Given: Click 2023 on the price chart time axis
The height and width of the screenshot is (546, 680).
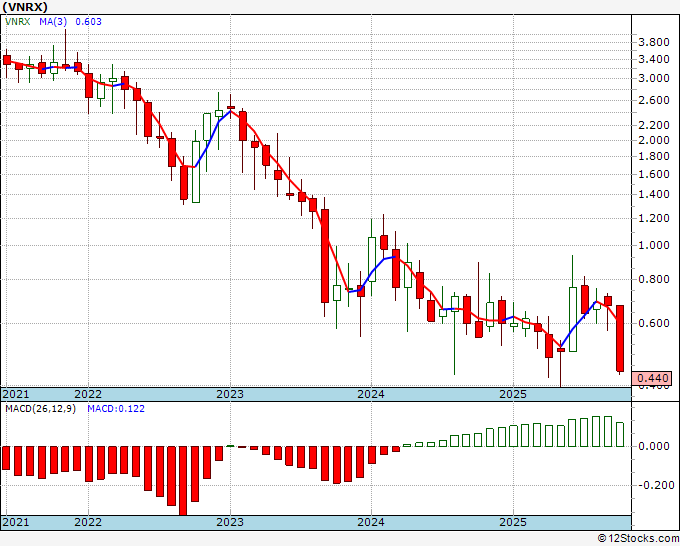Looking at the screenshot, I should [230, 394].
